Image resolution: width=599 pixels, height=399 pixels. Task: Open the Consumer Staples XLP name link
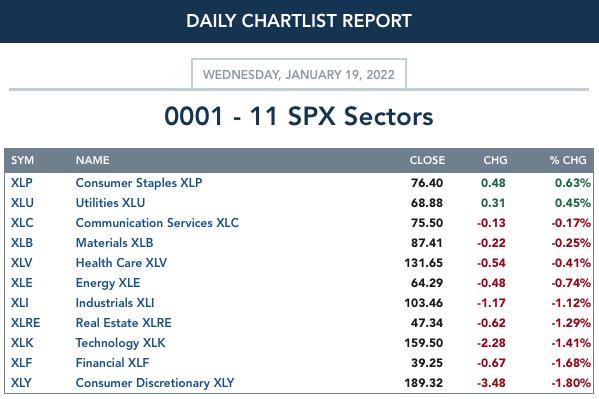[139, 183]
